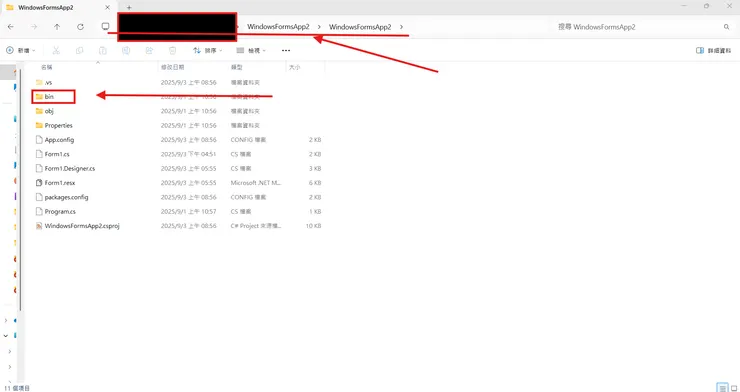Click the App.config file icon
Screen dimensions: 740x392
click(x=39, y=140)
